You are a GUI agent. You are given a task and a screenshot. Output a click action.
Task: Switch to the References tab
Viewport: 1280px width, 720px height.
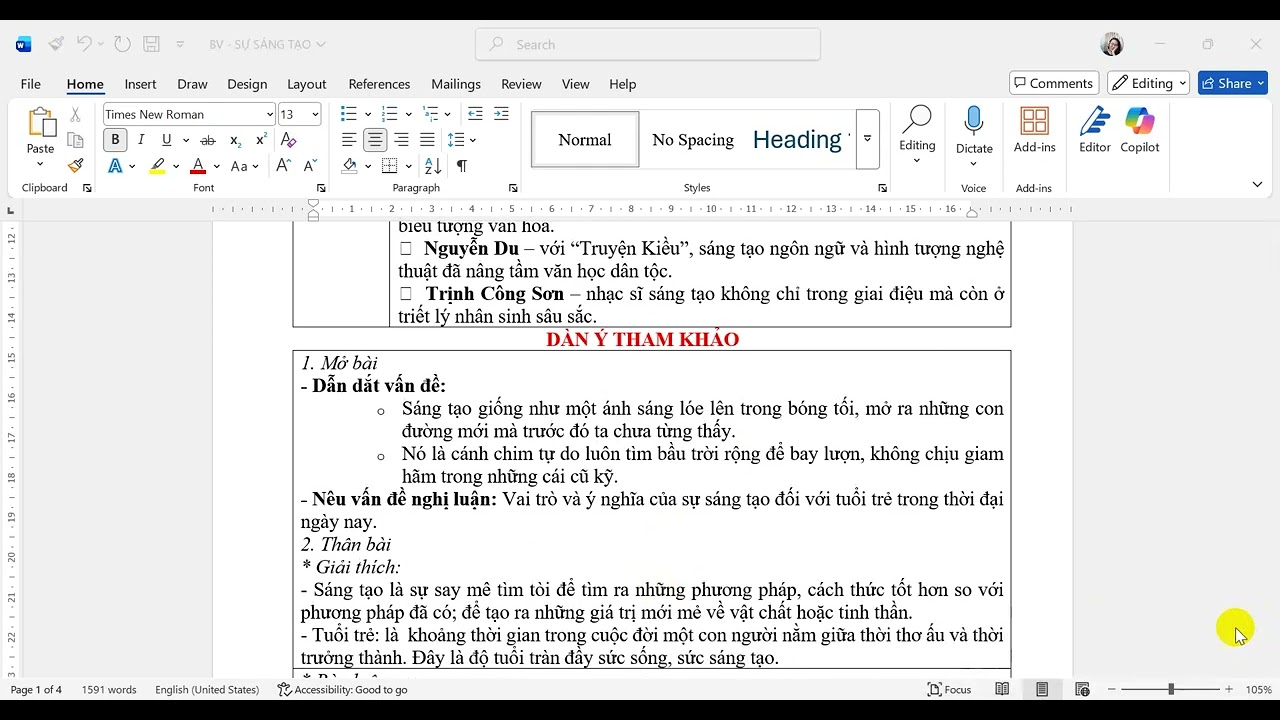click(379, 84)
